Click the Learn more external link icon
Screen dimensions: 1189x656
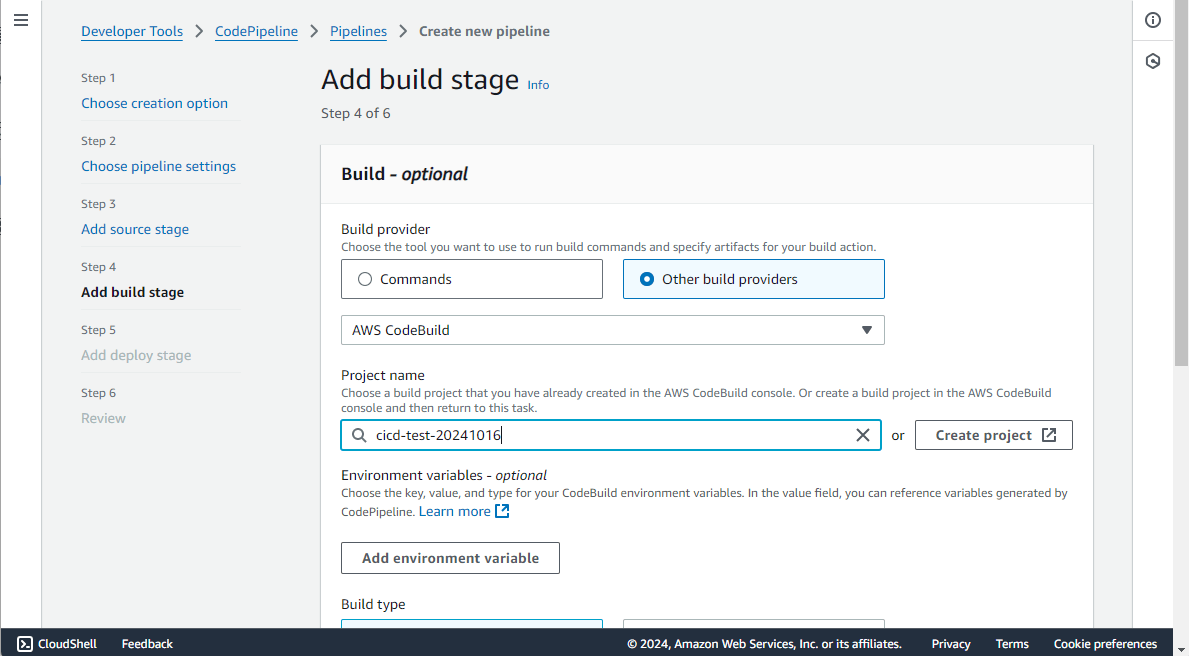[x=503, y=511]
